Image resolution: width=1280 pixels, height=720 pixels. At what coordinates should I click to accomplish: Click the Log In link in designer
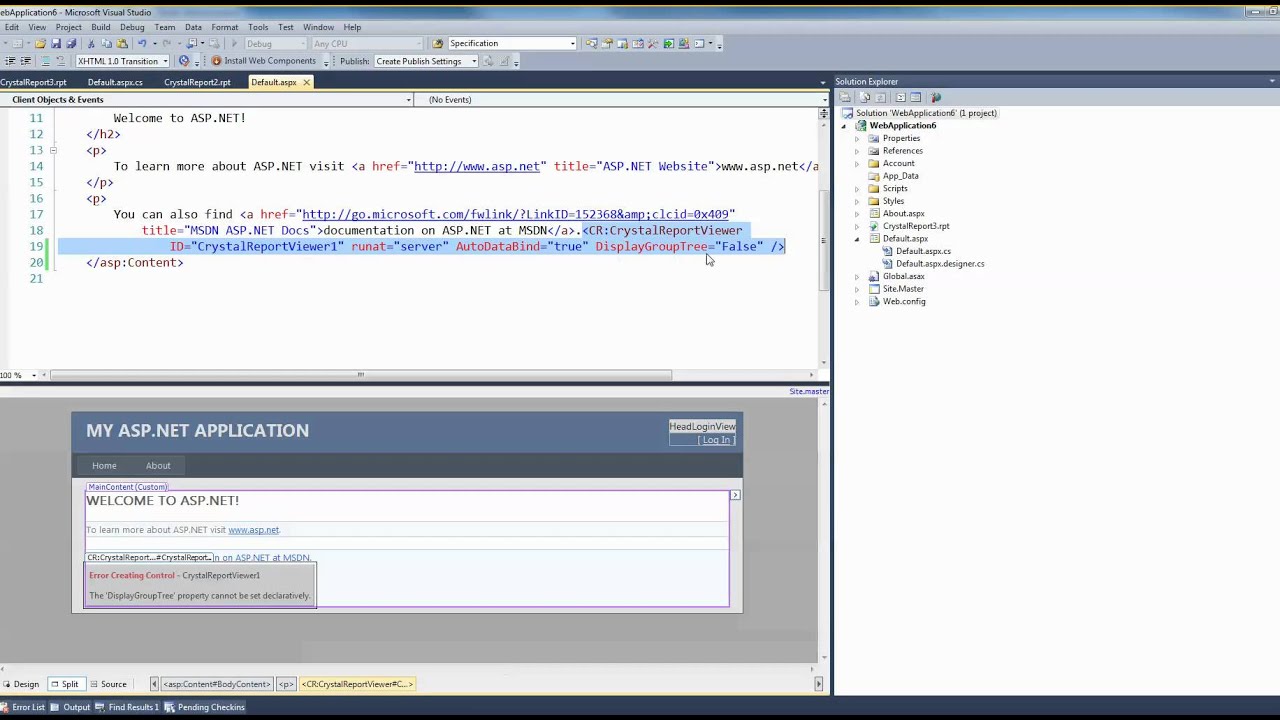click(716, 440)
